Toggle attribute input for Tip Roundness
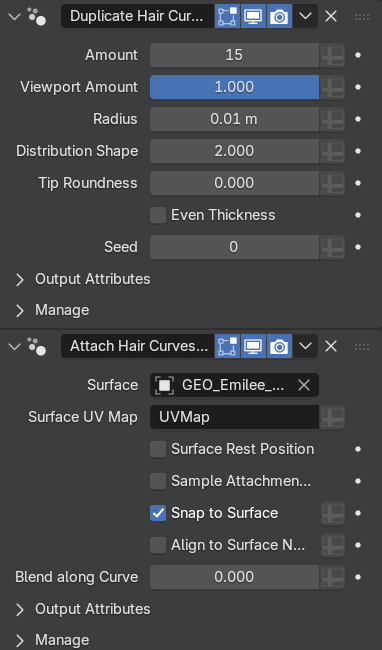Image resolution: width=382 pixels, height=650 pixels. point(333,183)
